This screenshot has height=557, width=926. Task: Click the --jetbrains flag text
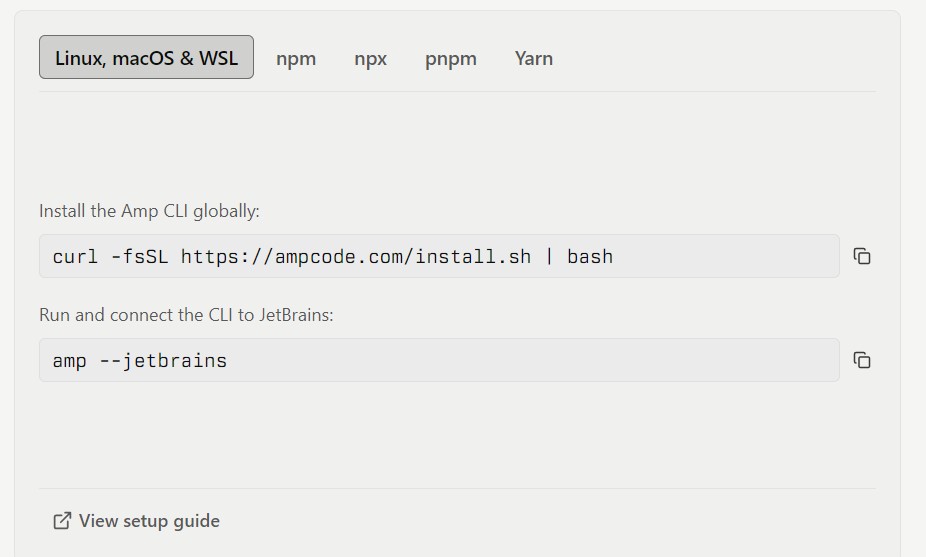[163, 360]
